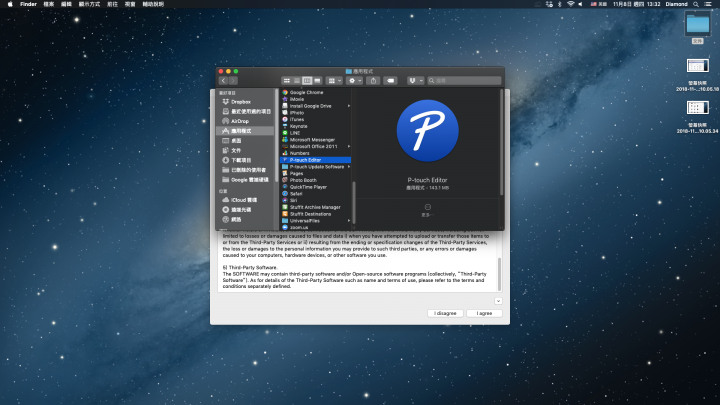720x405 pixels.
Task: Click the I agree button
Action: pyautogui.click(x=484, y=313)
